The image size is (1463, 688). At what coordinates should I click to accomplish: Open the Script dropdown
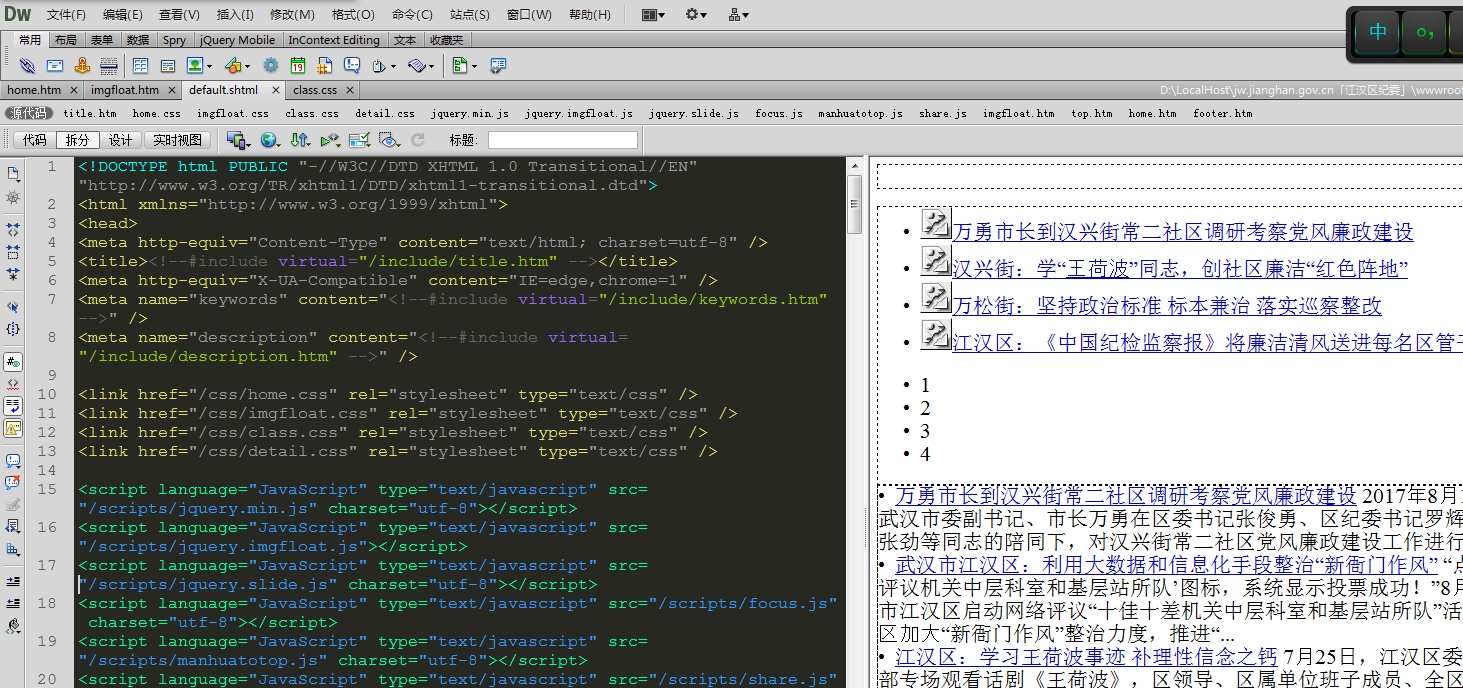[x=432, y=66]
